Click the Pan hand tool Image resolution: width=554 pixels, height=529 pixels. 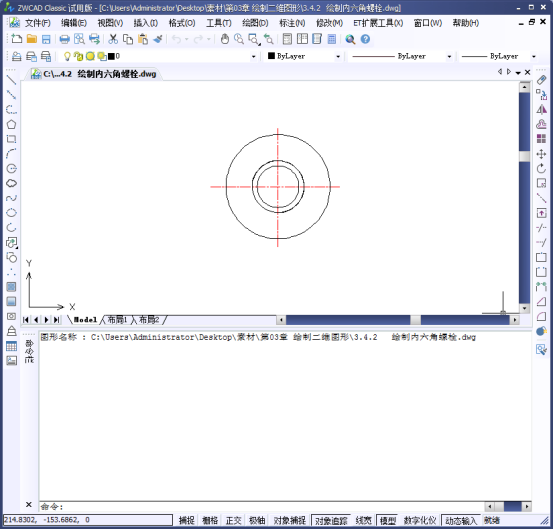(x=224, y=39)
